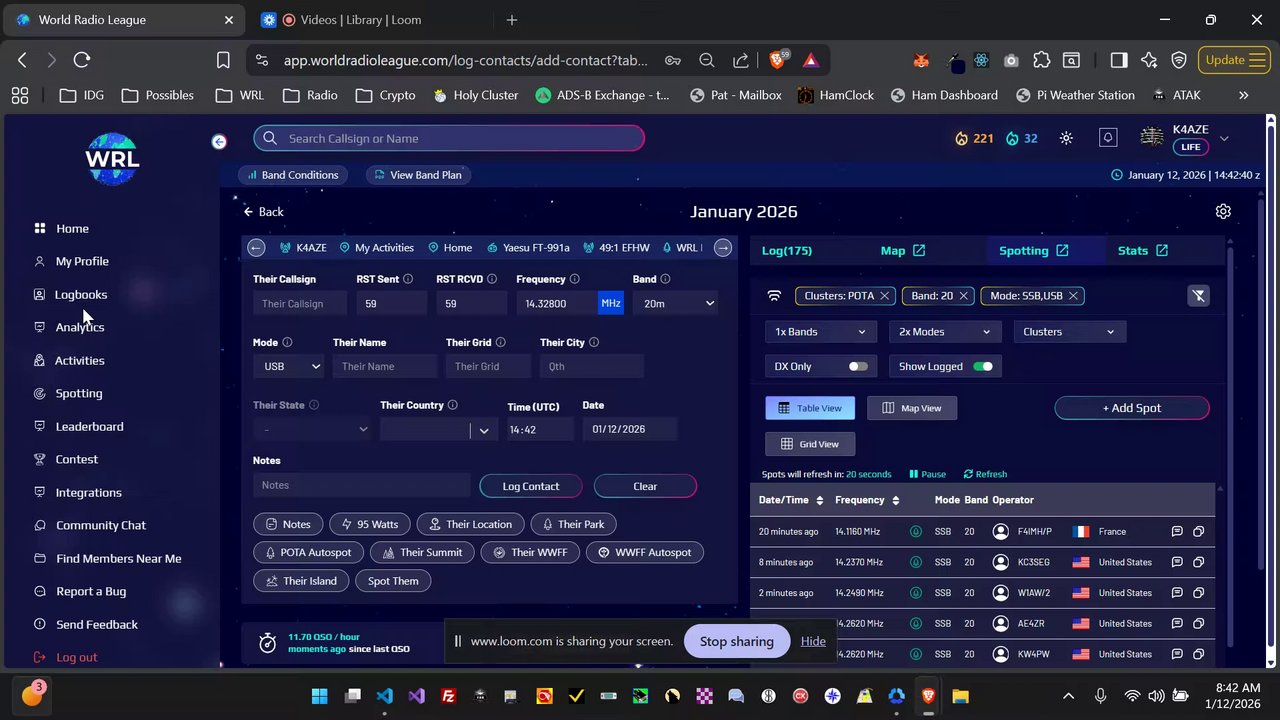Click the blue flame counter 32
The image size is (1280, 720).
pyautogui.click(x=1021, y=138)
